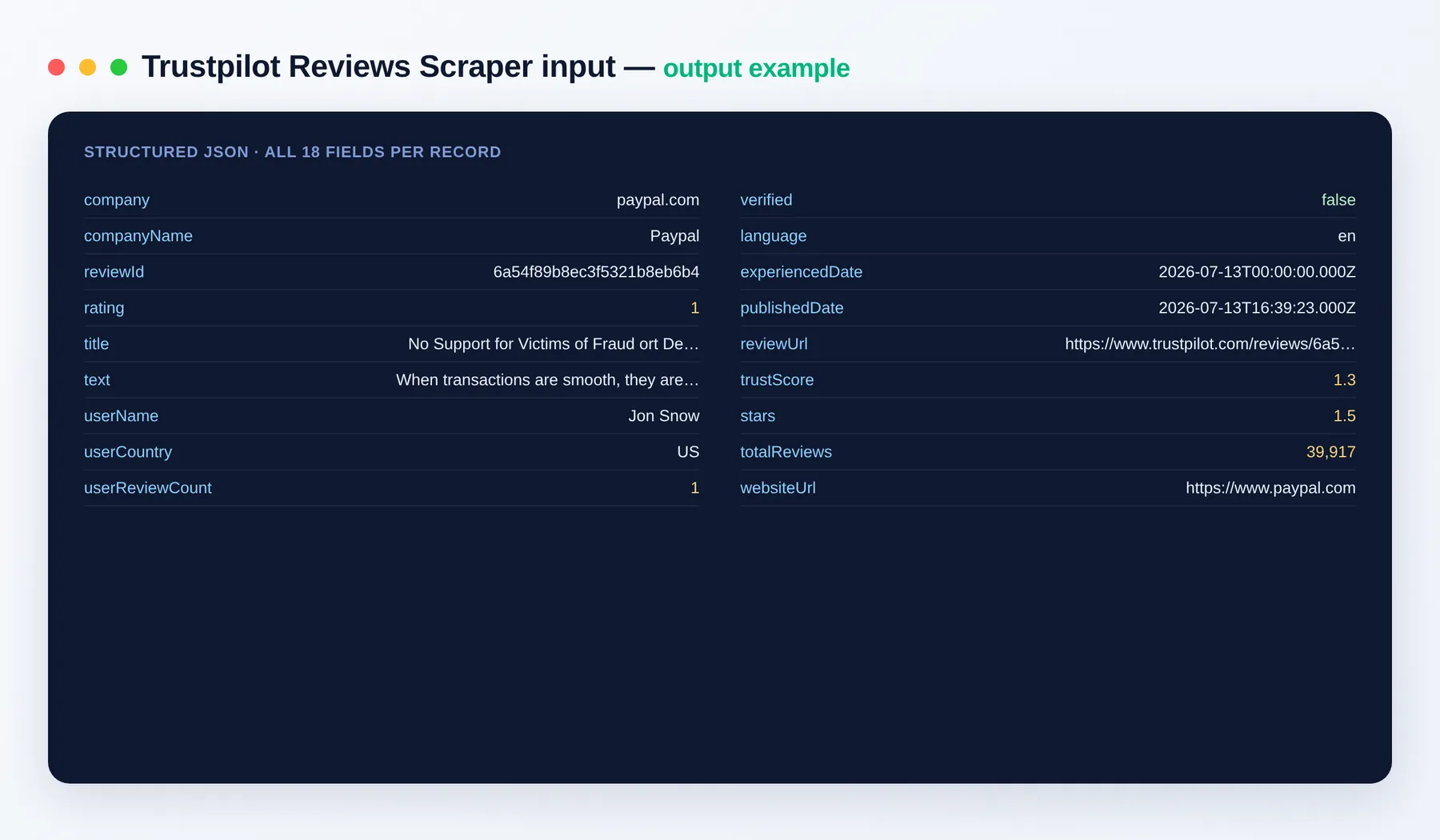Select the 'trustScore' field label
This screenshot has width=1440, height=840.
(777, 380)
